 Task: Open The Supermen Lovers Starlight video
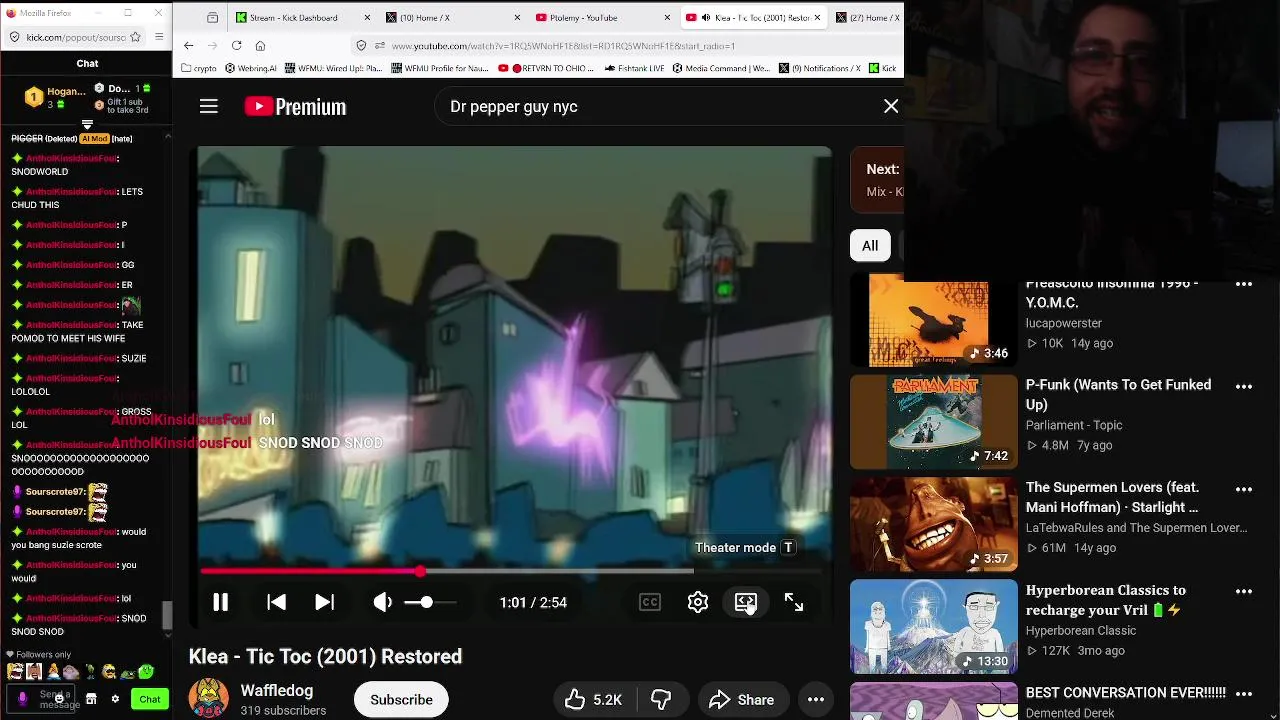pos(1112,497)
